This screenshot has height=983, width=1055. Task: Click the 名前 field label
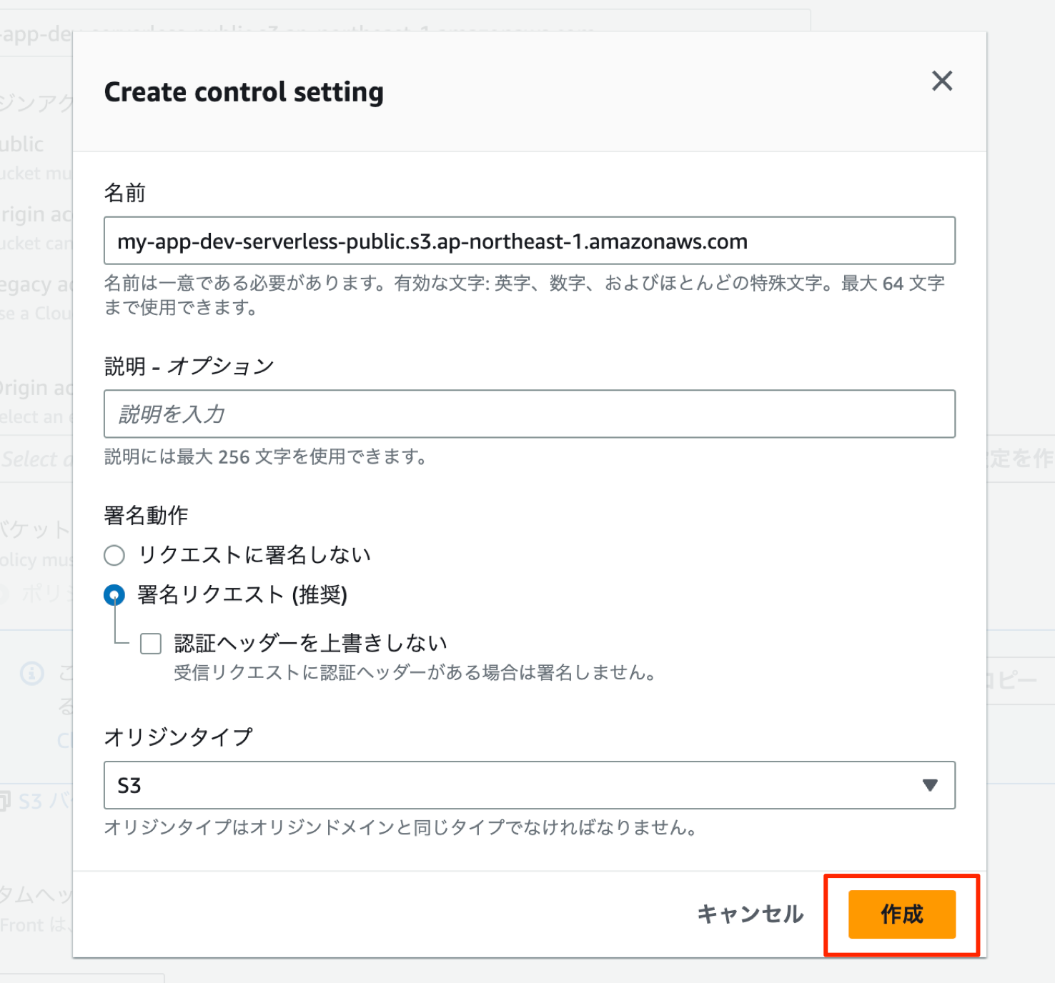[x=124, y=193]
